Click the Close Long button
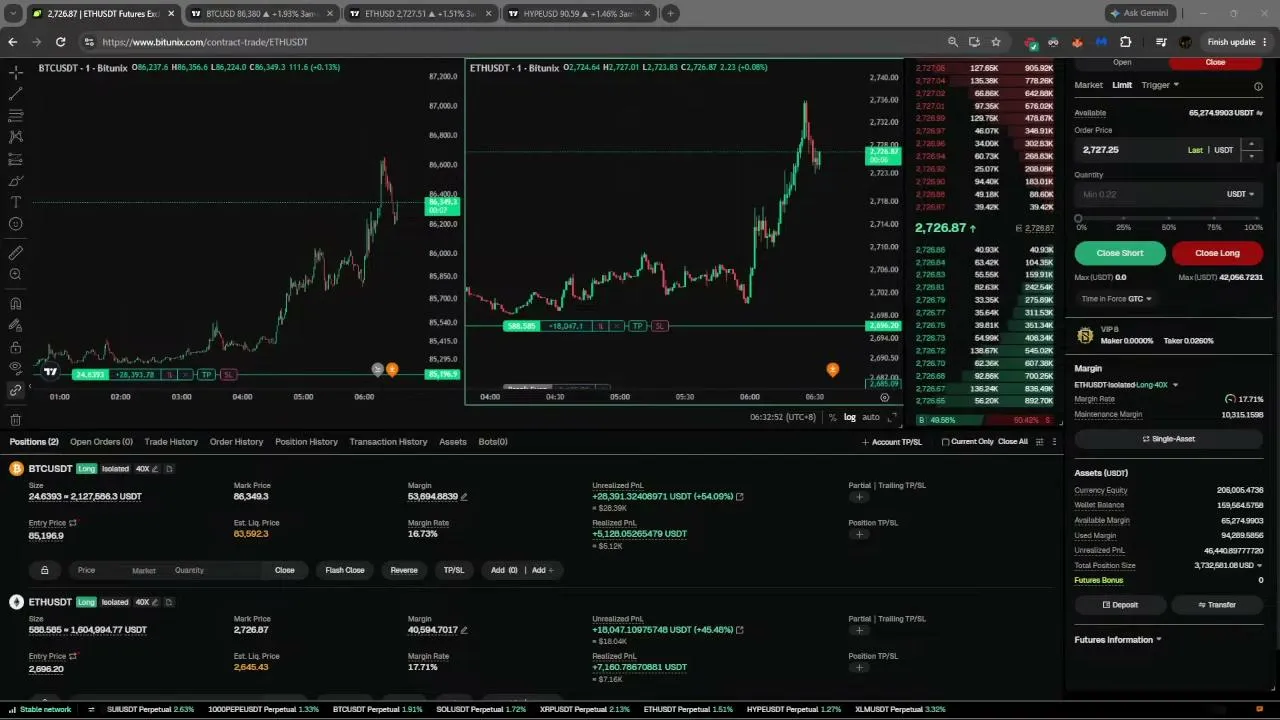The width and height of the screenshot is (1280, 720). [1217, 253]
